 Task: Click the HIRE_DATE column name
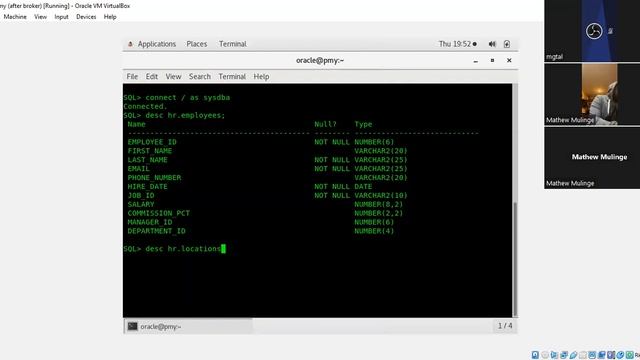147,187
